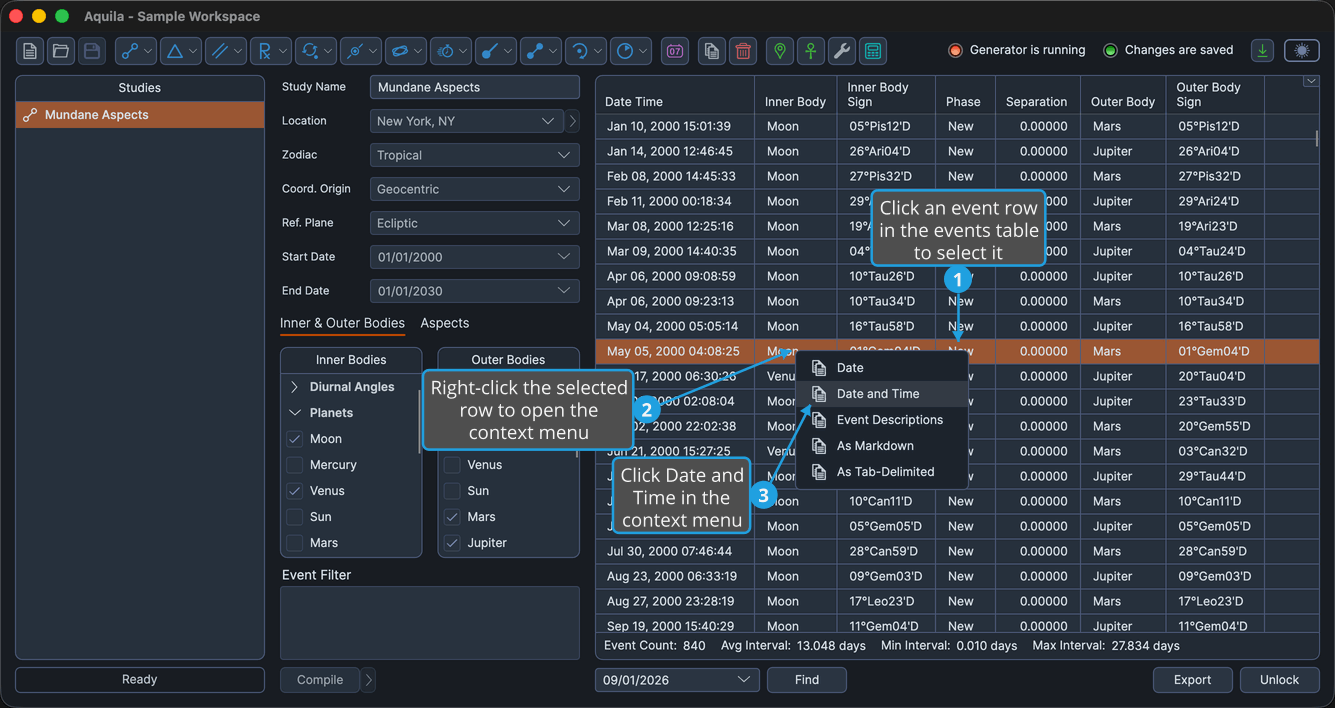Open the table column chooser arrow
The image size is (1335, 708).
(x=1310, y=82)
